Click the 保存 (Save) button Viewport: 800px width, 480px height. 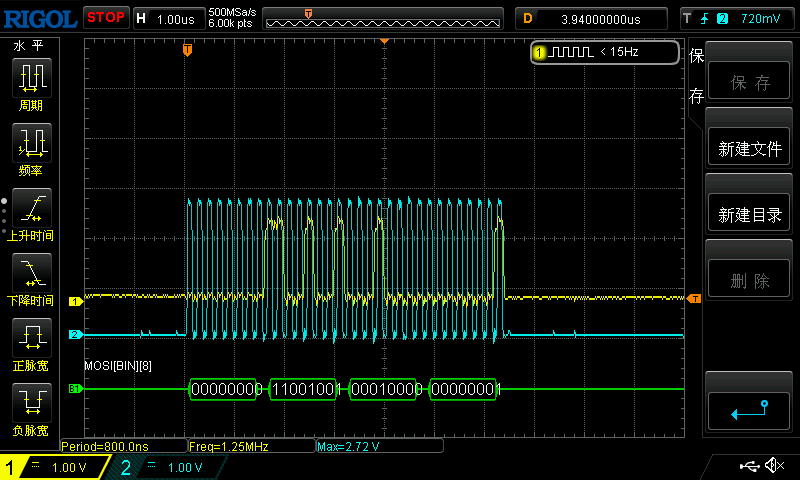[749, 81]
